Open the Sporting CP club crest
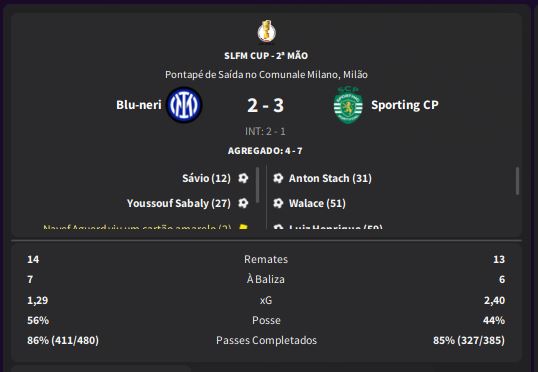Viewport: 538px width, 372px height. [348, 105]
